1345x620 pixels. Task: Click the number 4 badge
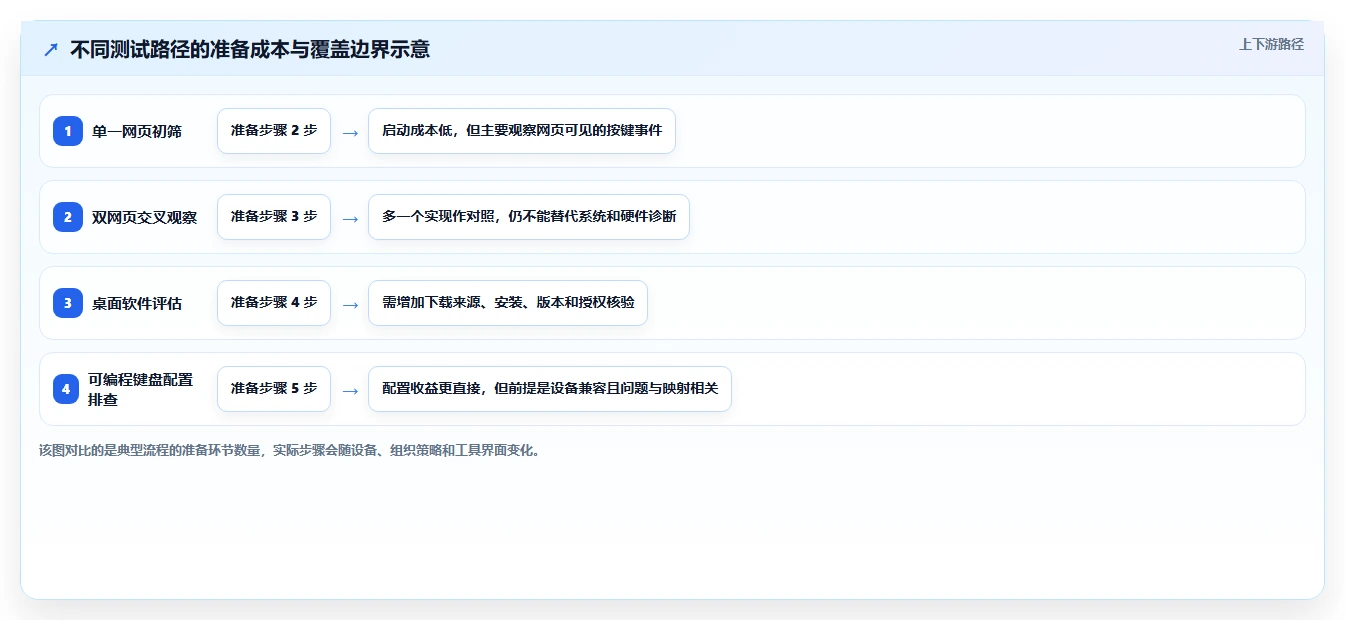(x=66, y=389)
